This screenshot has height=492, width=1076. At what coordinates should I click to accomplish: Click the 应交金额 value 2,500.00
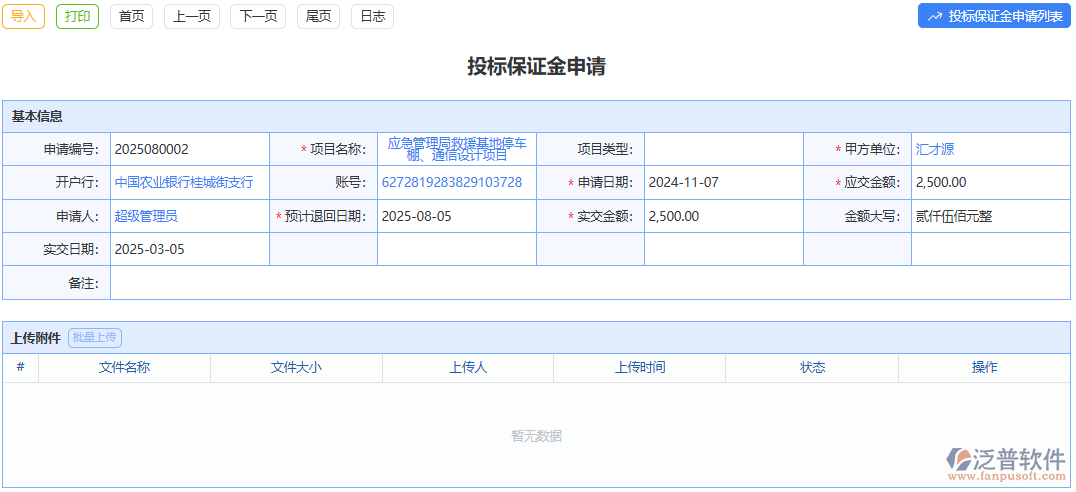tap(941, 182)
